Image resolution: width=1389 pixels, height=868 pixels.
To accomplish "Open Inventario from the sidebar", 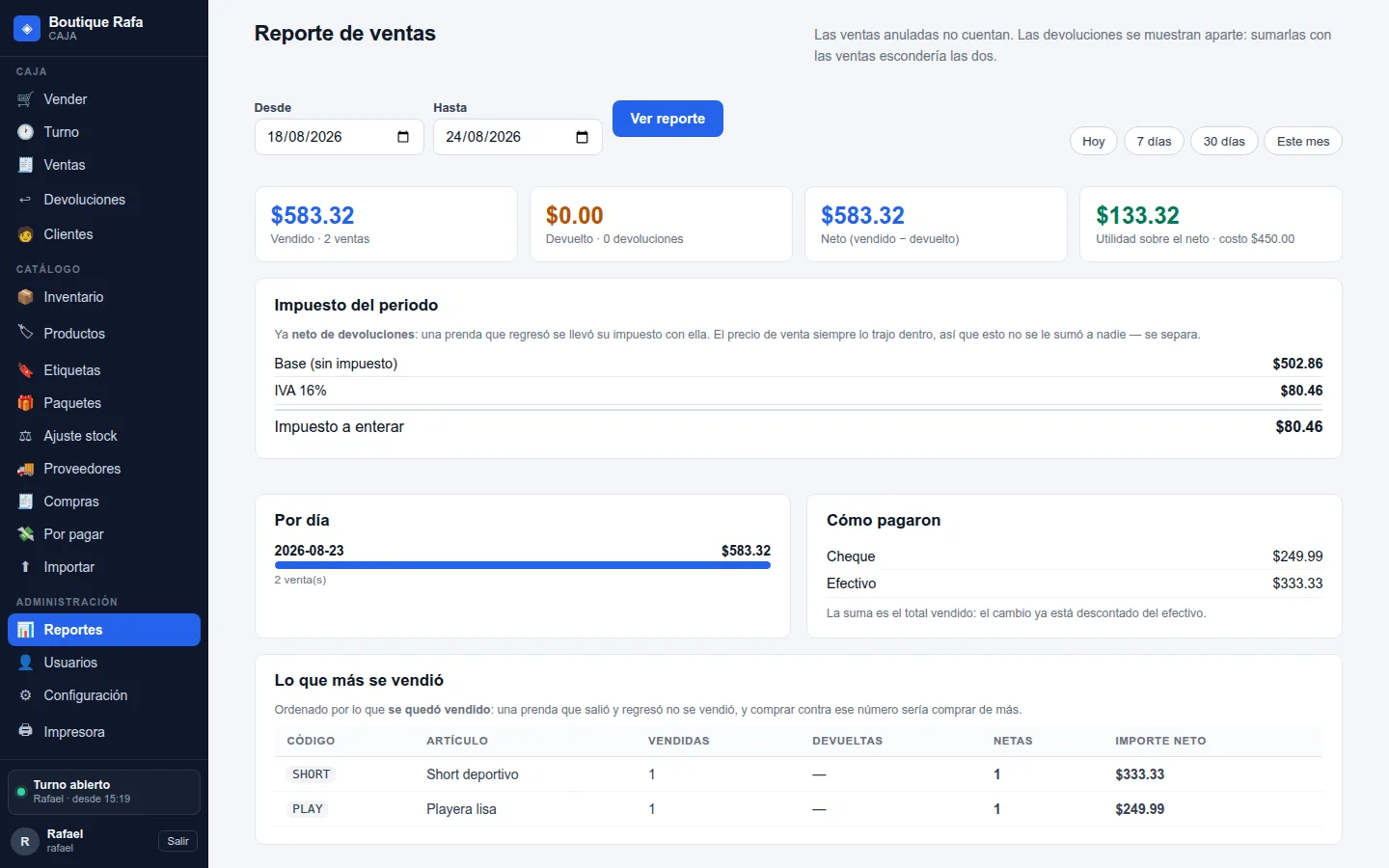I will (104, 297).
